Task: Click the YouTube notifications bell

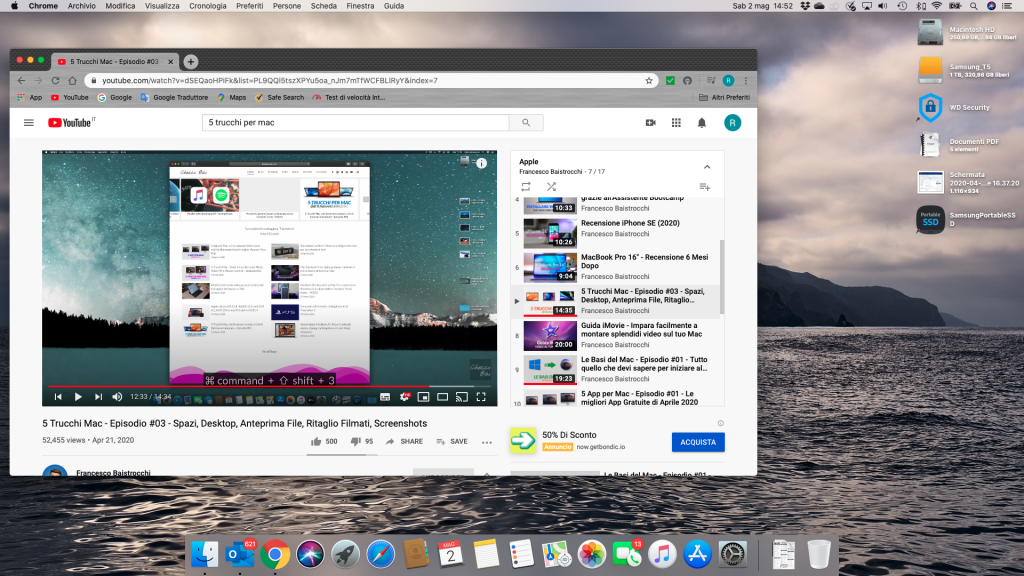Action: (702, 123)
